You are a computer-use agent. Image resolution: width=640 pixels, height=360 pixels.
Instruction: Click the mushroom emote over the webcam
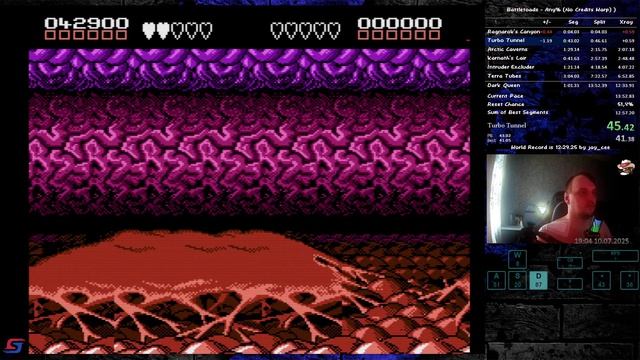coord(625,167)
